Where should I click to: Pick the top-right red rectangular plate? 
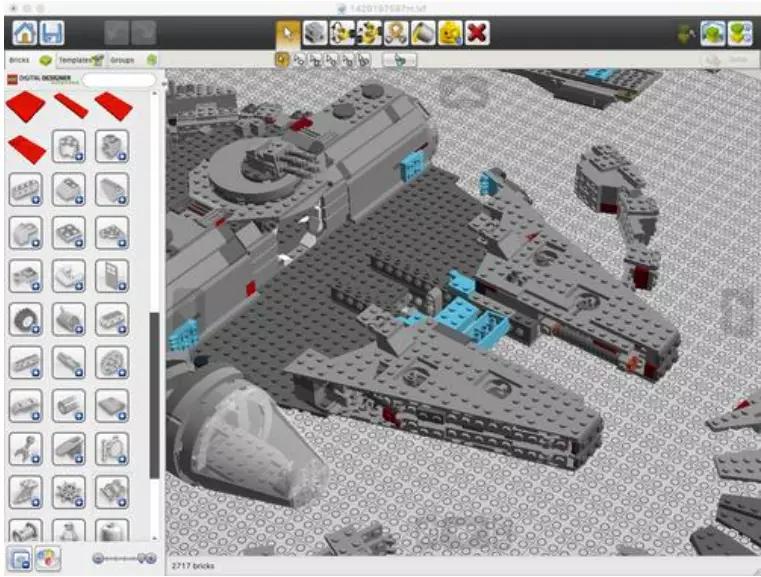click(114, 106)
